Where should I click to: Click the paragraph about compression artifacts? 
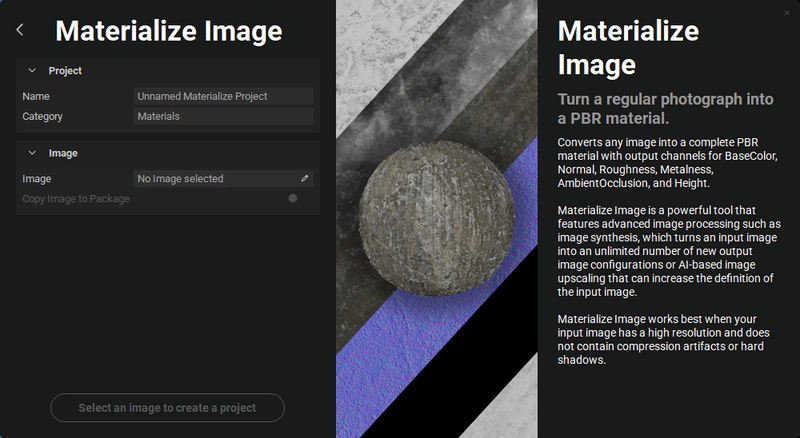tap(663, 339)
